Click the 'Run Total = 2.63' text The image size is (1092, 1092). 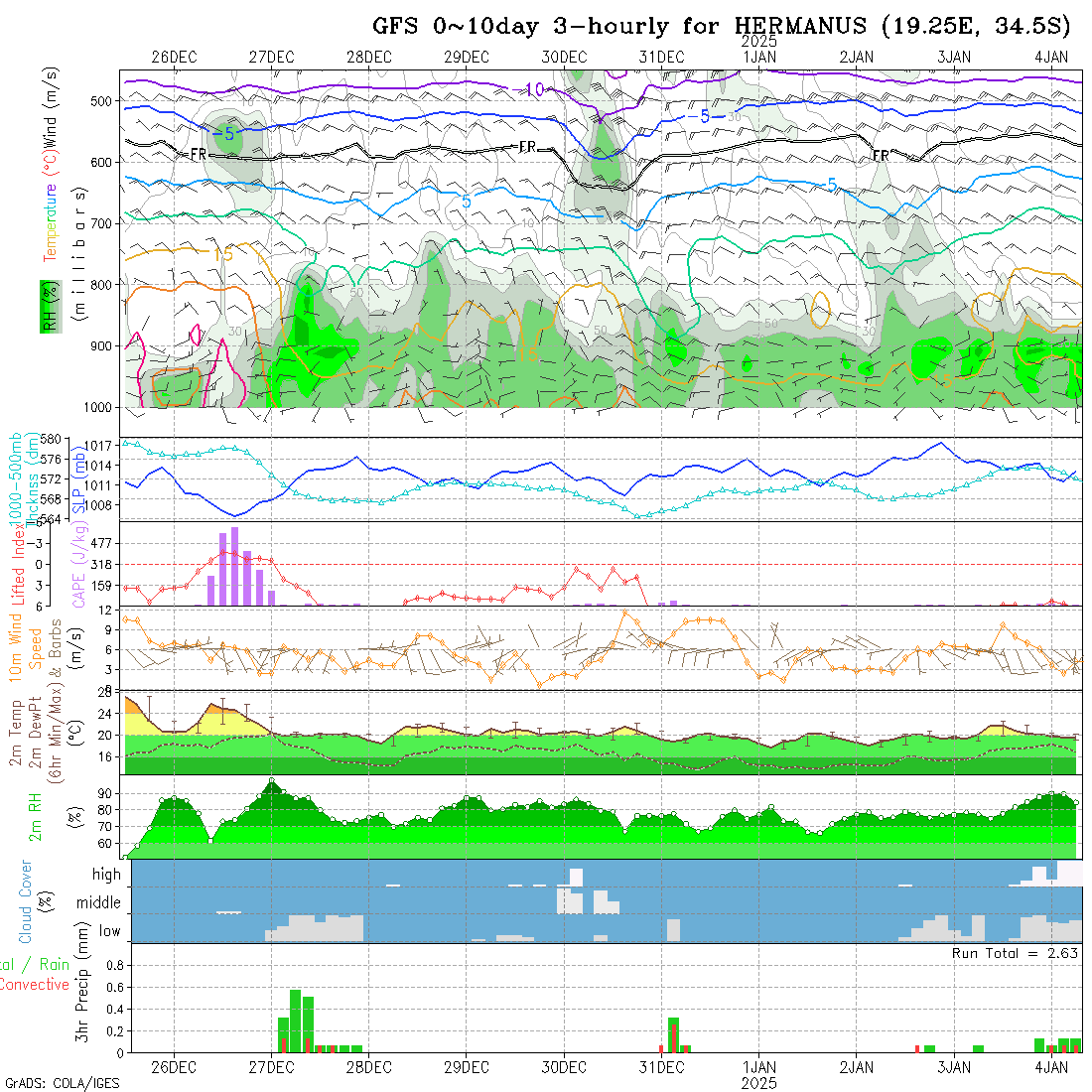point(1015,953)
